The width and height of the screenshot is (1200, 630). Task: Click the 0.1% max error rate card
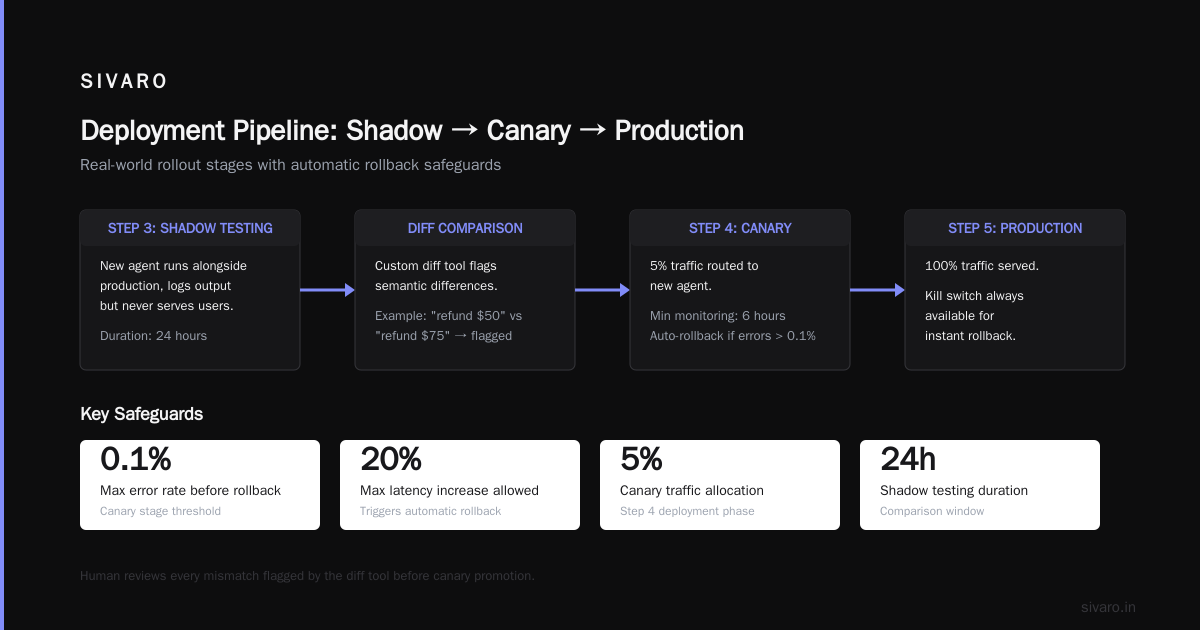point(200,485)
